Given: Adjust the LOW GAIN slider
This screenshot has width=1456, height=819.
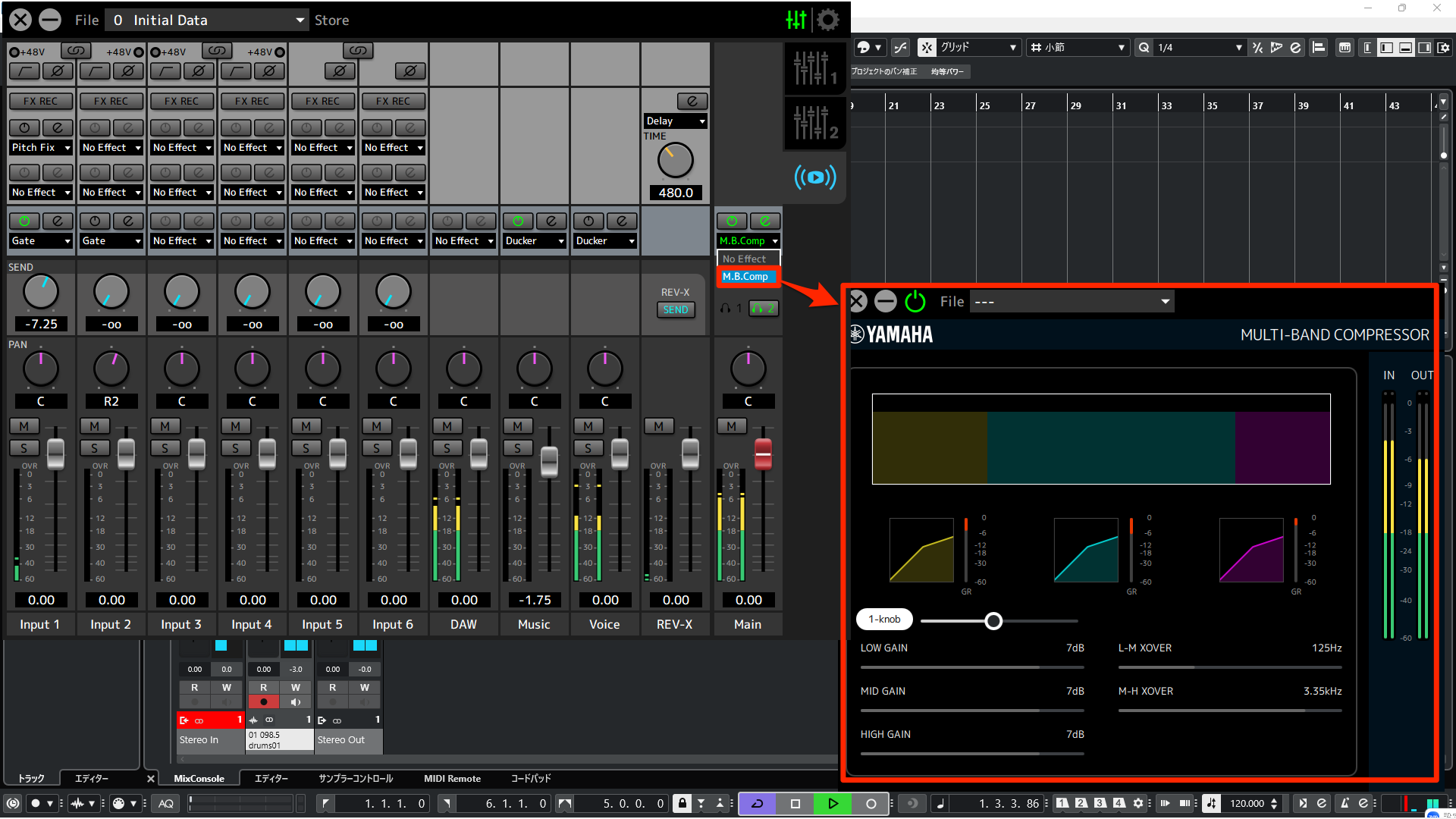Looking at the screenshot, I should (x=972, y=667).
